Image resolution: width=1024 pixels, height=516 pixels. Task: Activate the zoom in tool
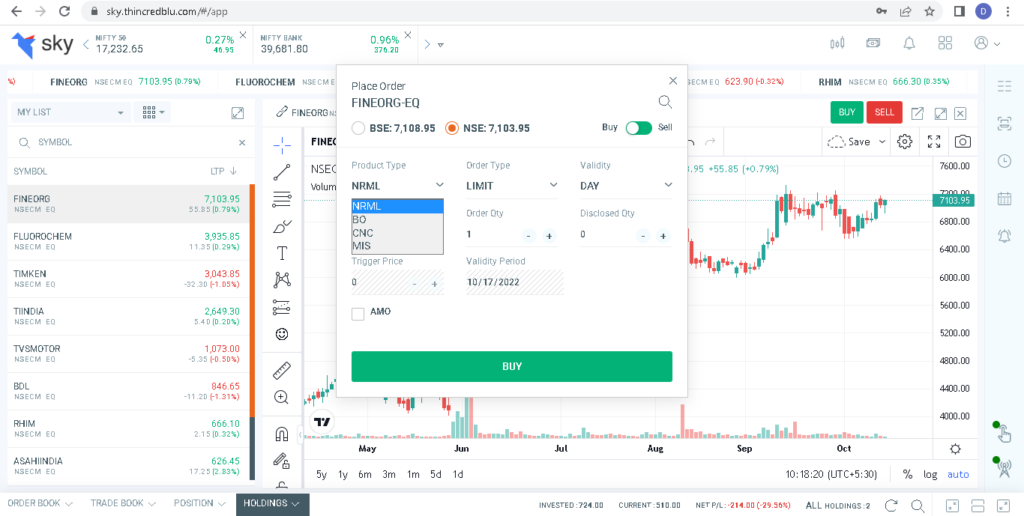pos(282,397)
